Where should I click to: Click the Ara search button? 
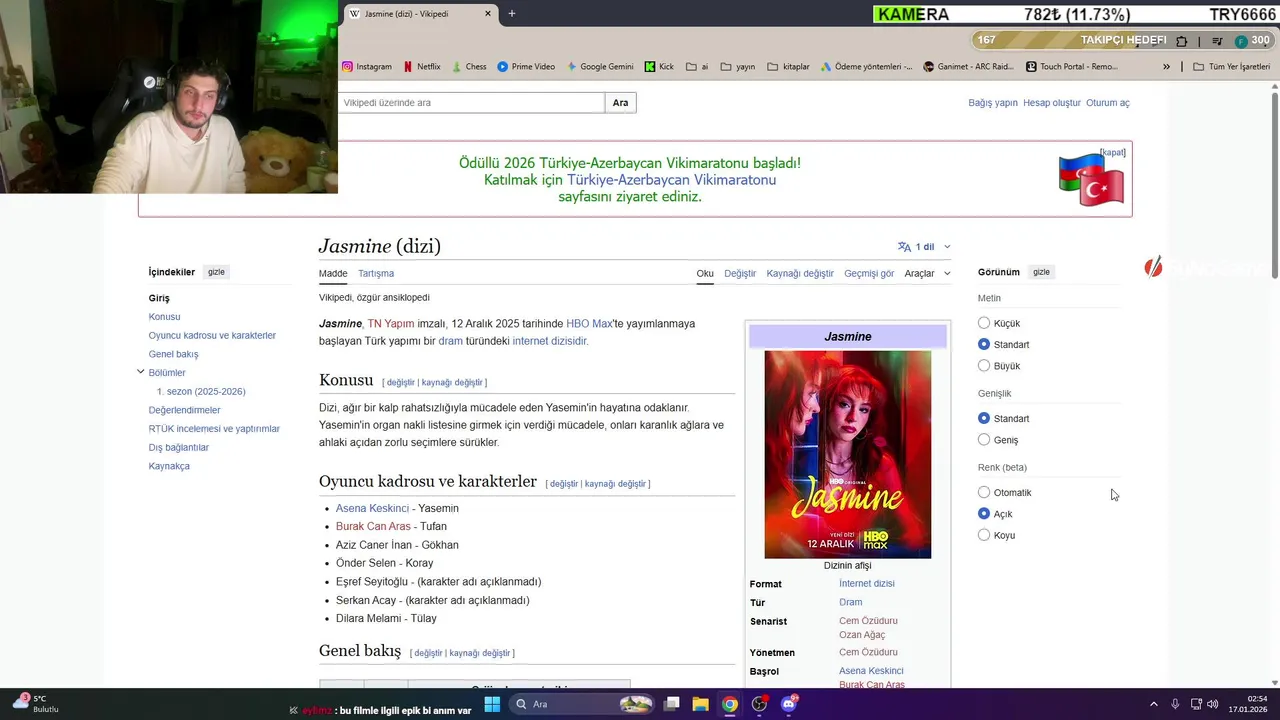tap(621, 103)
